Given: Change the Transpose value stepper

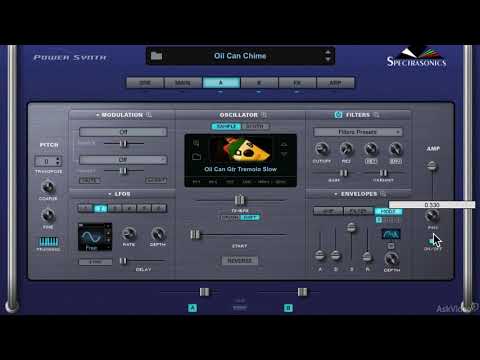Looking at the screenshot, I should (x=58, y=161).
